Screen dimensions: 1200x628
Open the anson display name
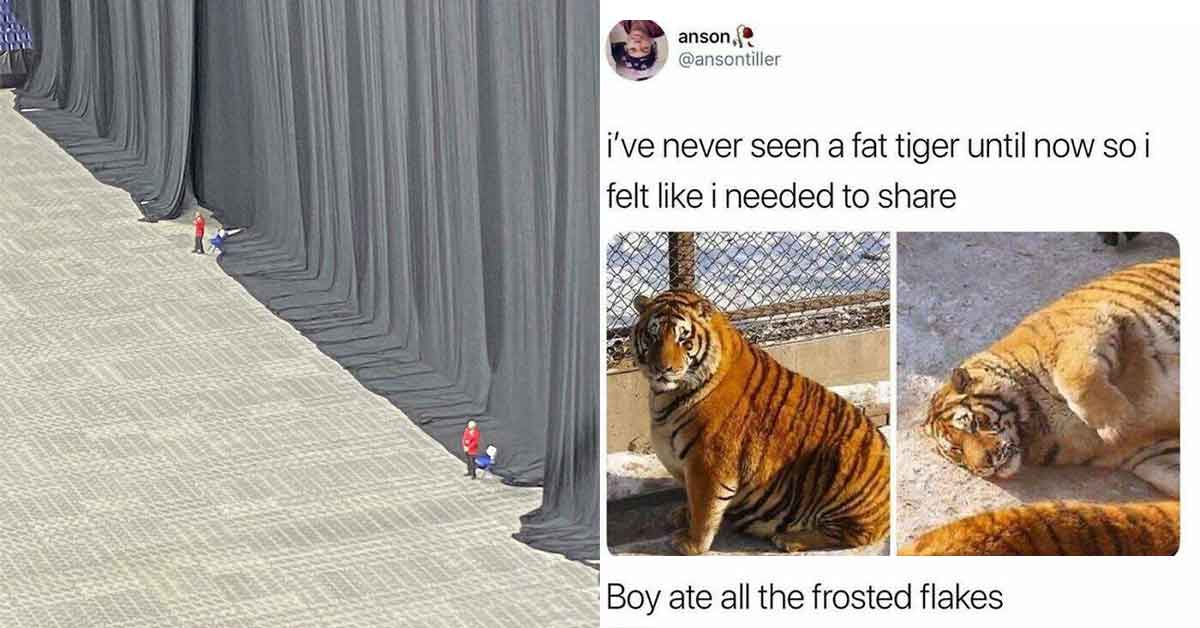tap(704, 37)
